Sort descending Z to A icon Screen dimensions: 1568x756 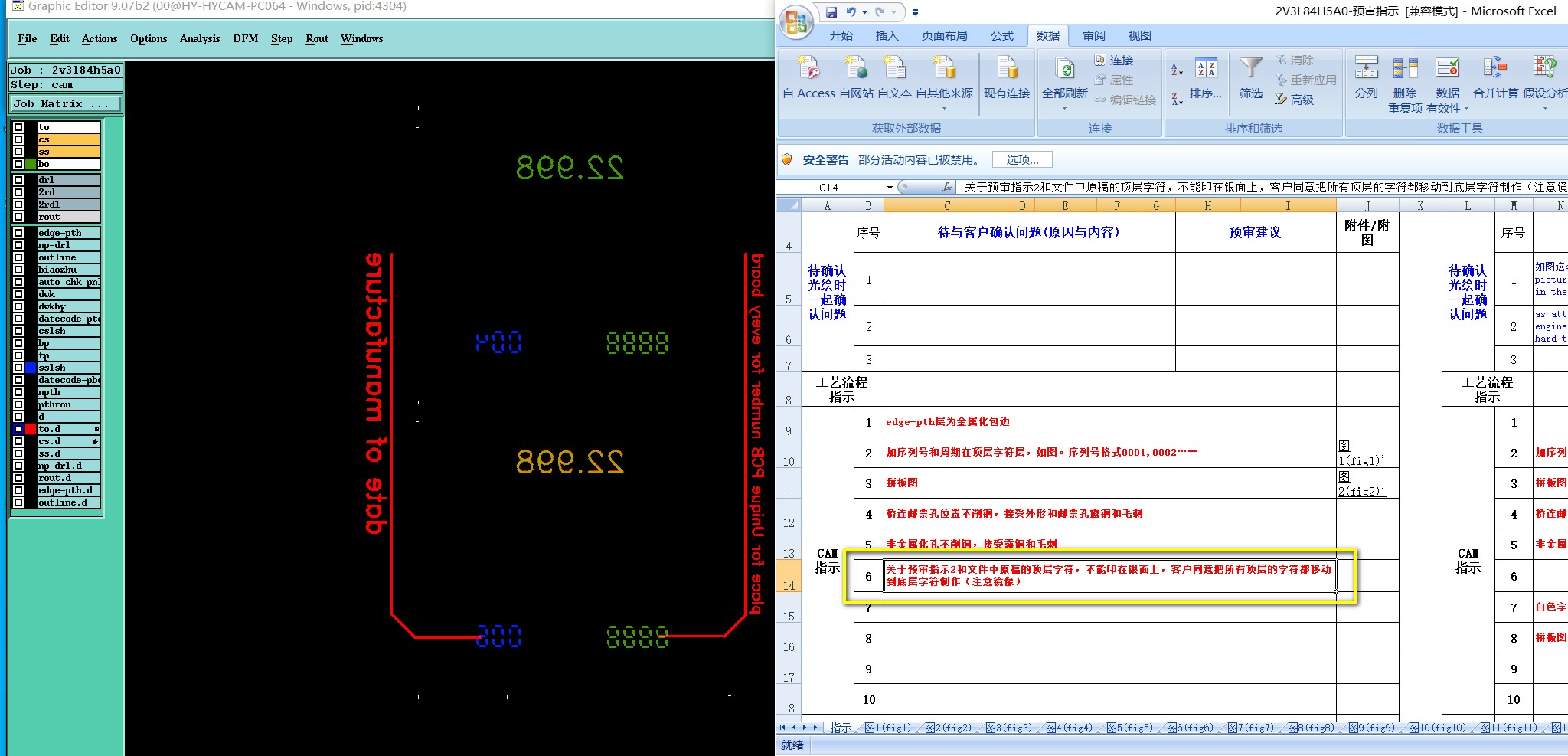point(1177,98)
